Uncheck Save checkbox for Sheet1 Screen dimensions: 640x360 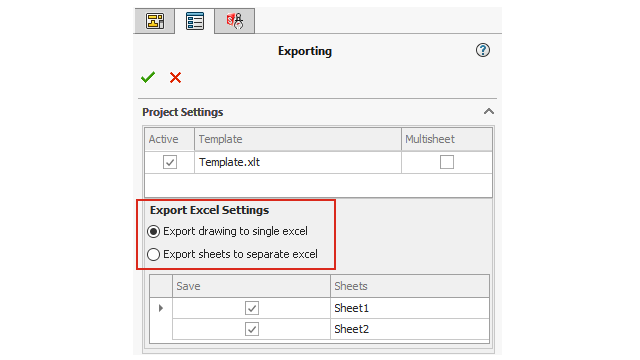252,308
